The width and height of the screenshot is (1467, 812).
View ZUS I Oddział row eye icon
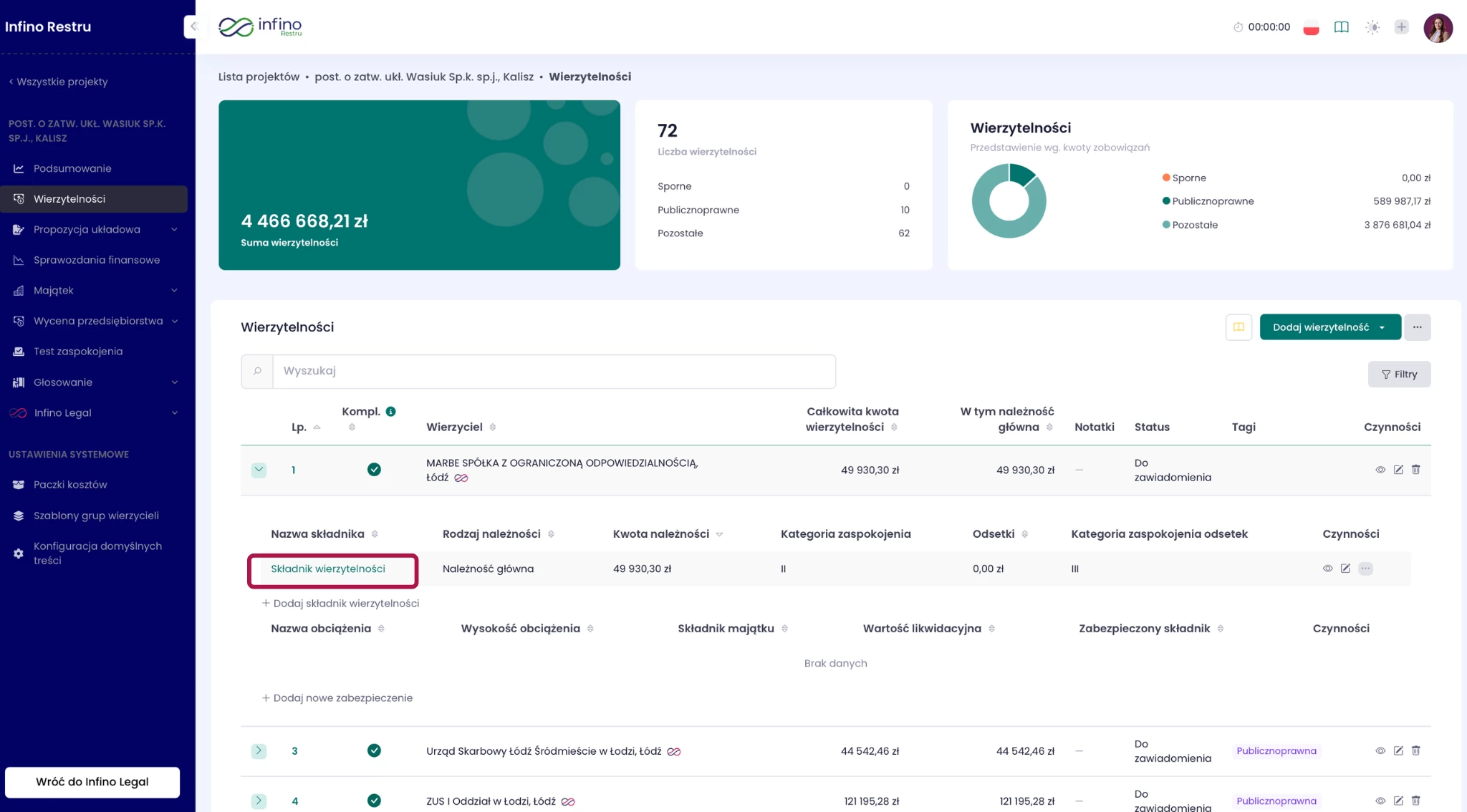(1380, 801)
